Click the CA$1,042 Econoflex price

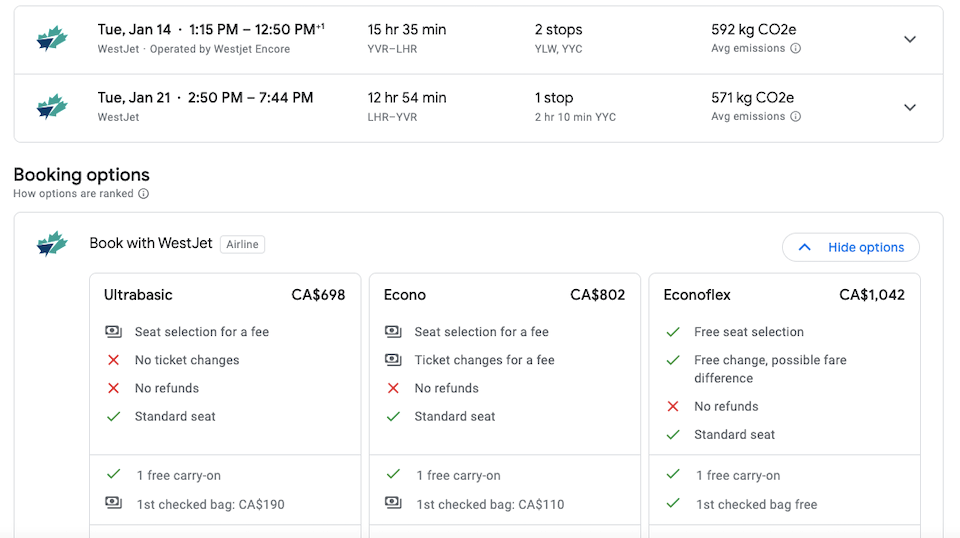(x=872, y=295)
